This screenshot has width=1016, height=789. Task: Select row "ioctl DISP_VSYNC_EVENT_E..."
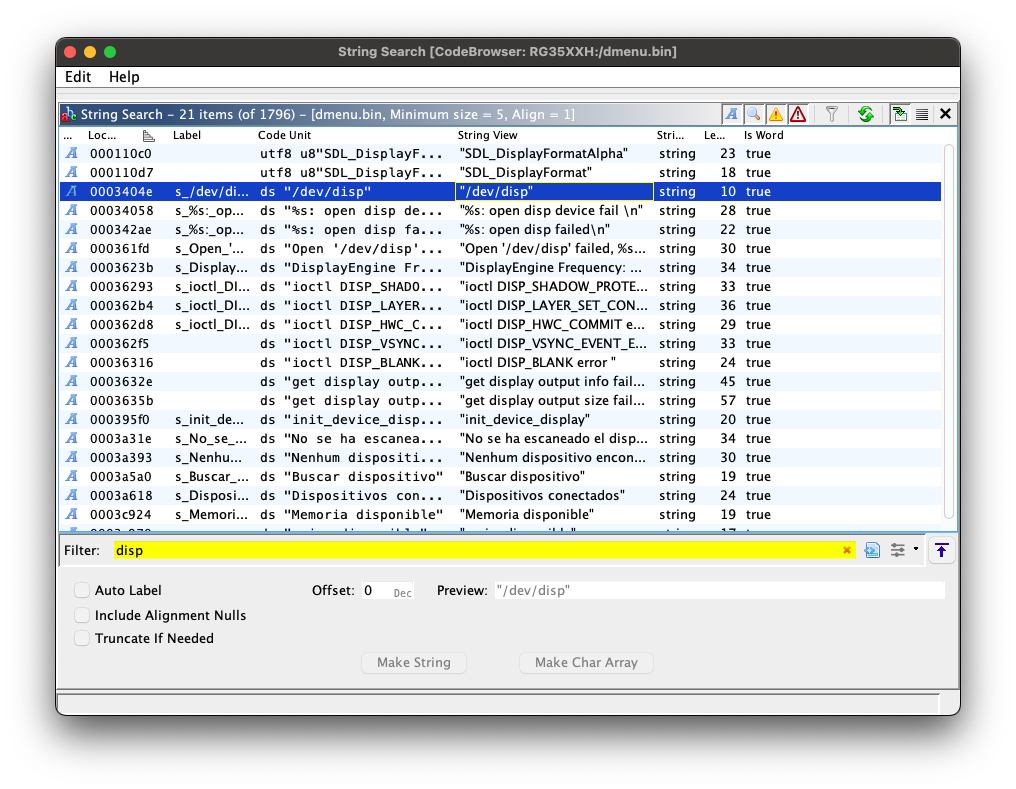click(x=500, y=344)
